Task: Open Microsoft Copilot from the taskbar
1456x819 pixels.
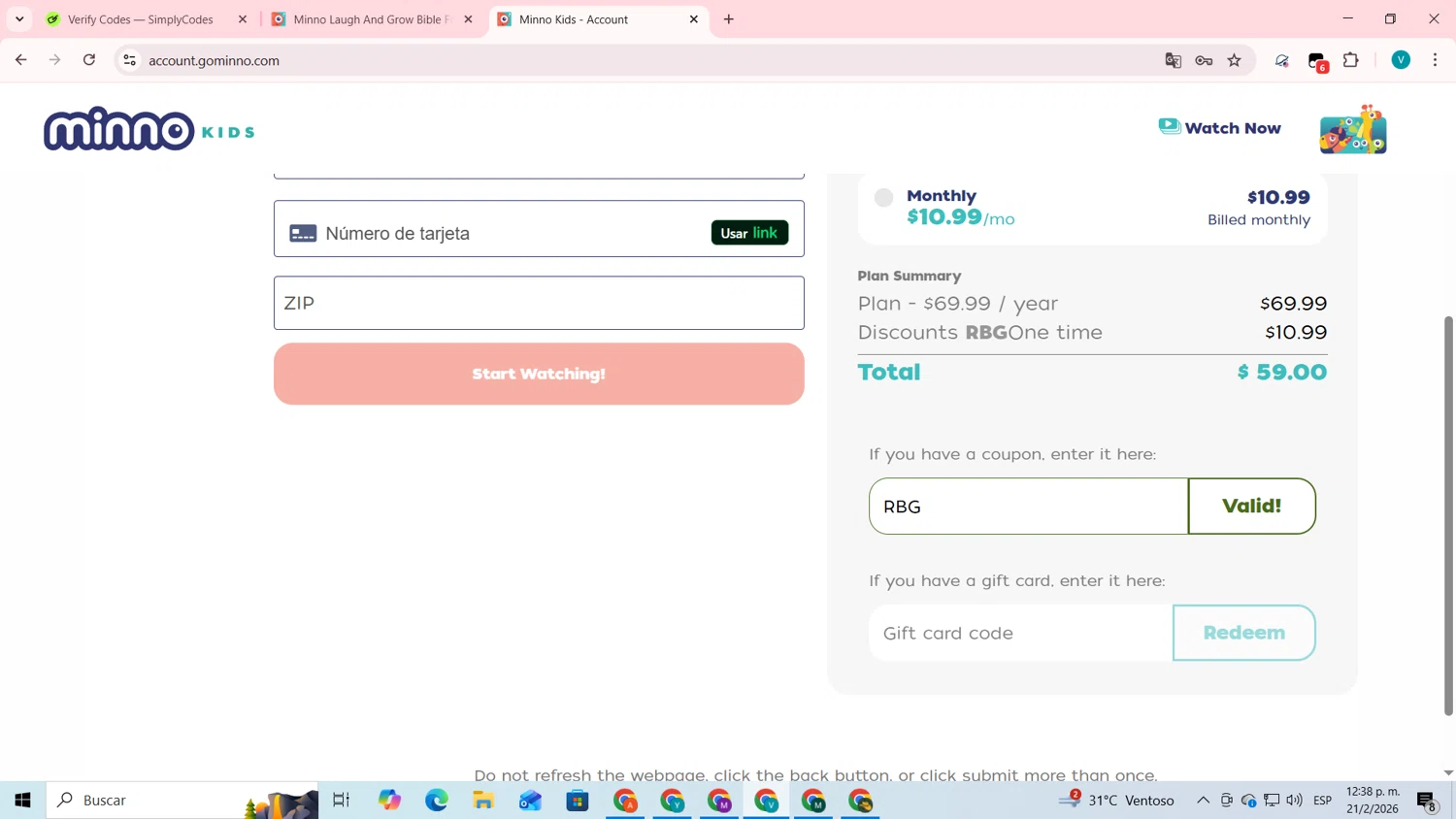Action: (389, 801)
